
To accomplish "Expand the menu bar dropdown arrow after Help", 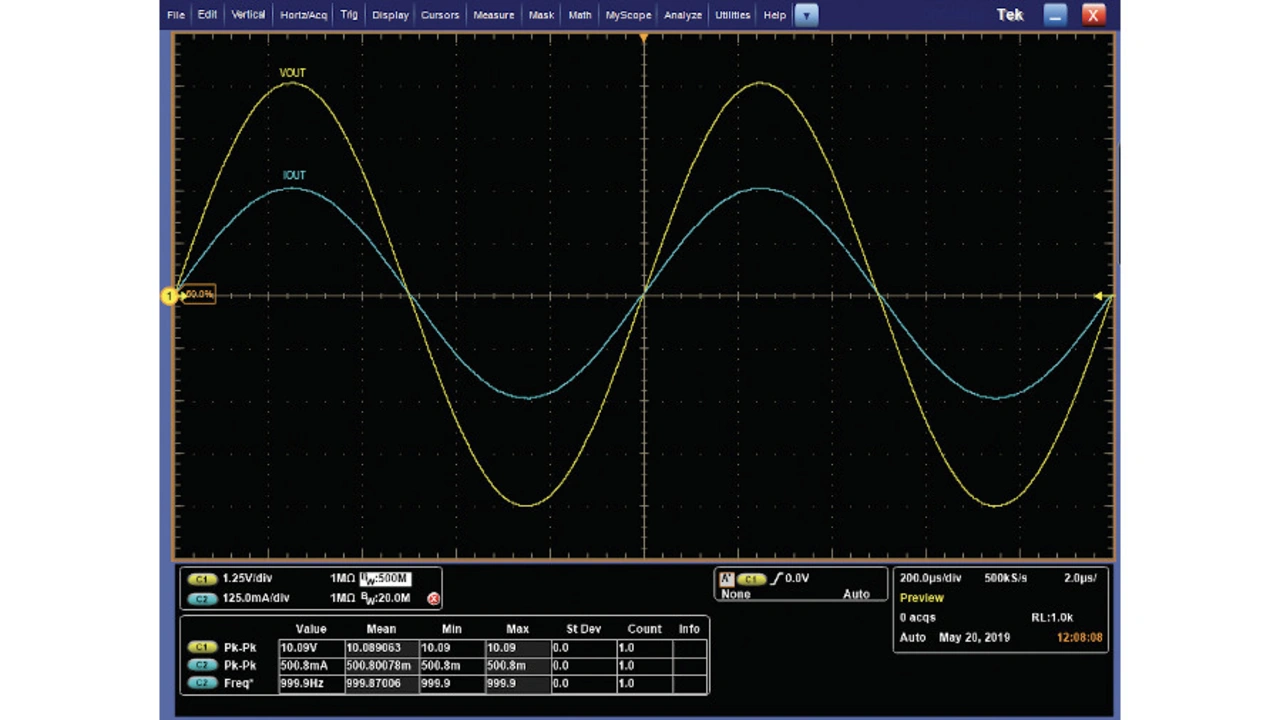I will [x=806, y=15].
